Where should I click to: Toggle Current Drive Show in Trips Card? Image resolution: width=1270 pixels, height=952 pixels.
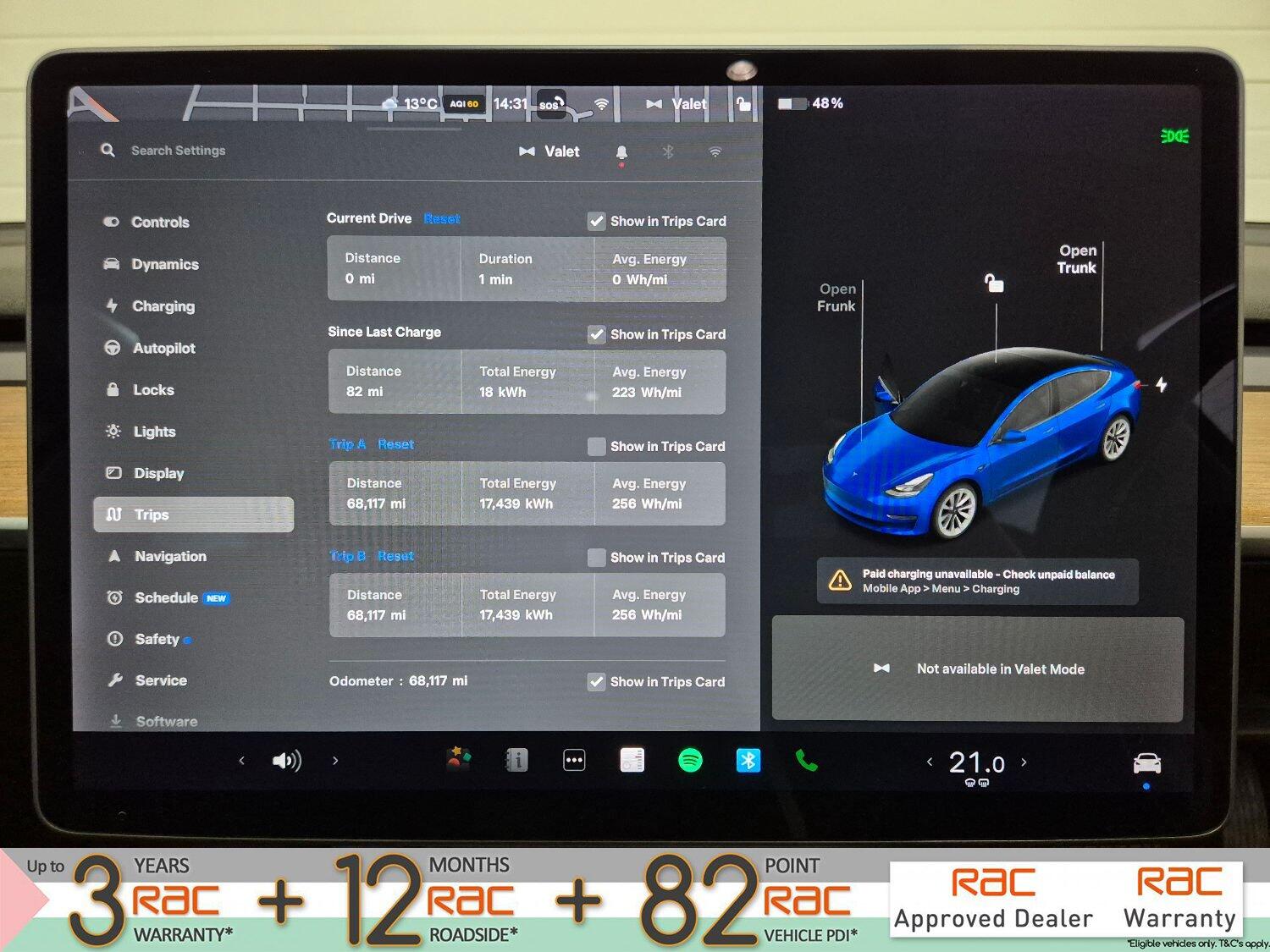pos(597,222)
